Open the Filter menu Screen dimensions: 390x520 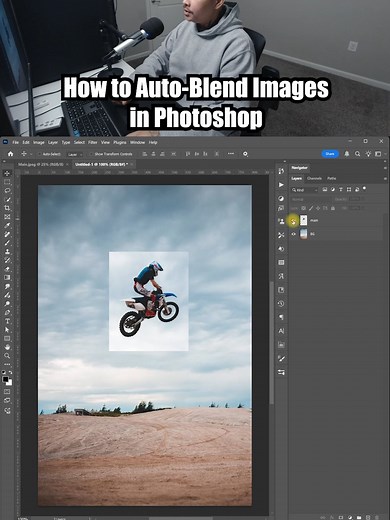[x=93, y=142]
